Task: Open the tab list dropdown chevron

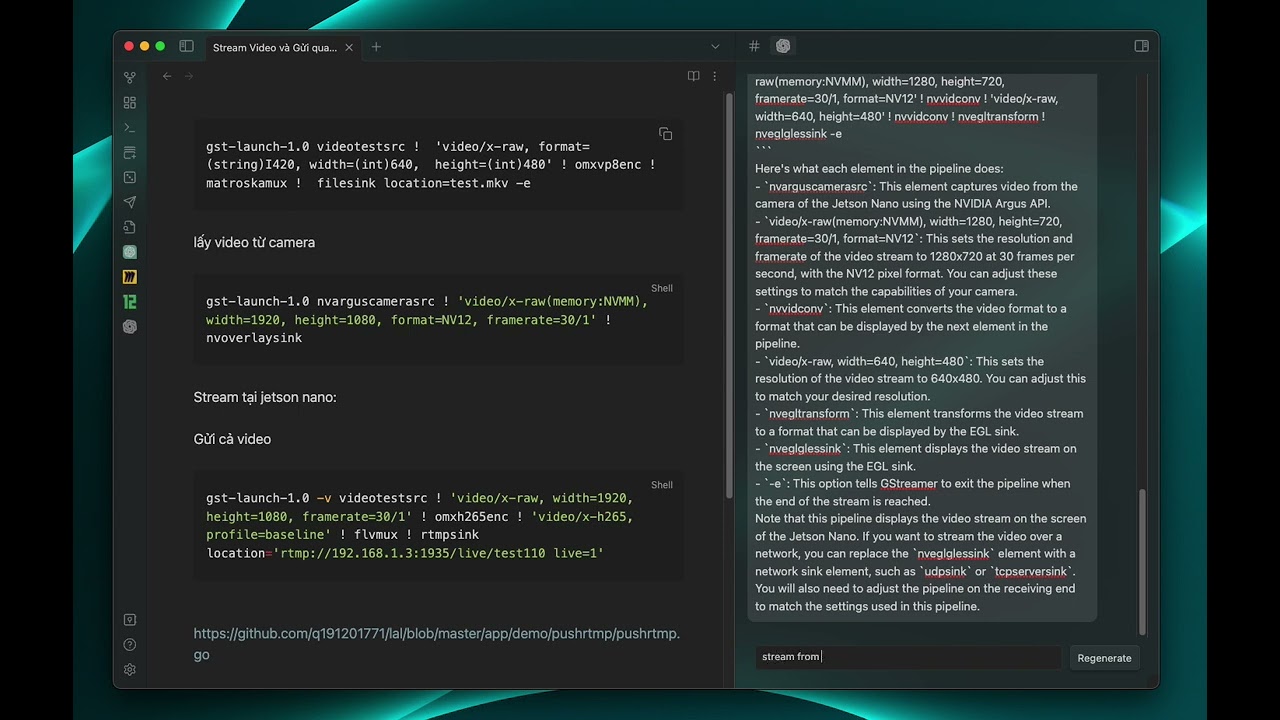Action: [715, 47]
